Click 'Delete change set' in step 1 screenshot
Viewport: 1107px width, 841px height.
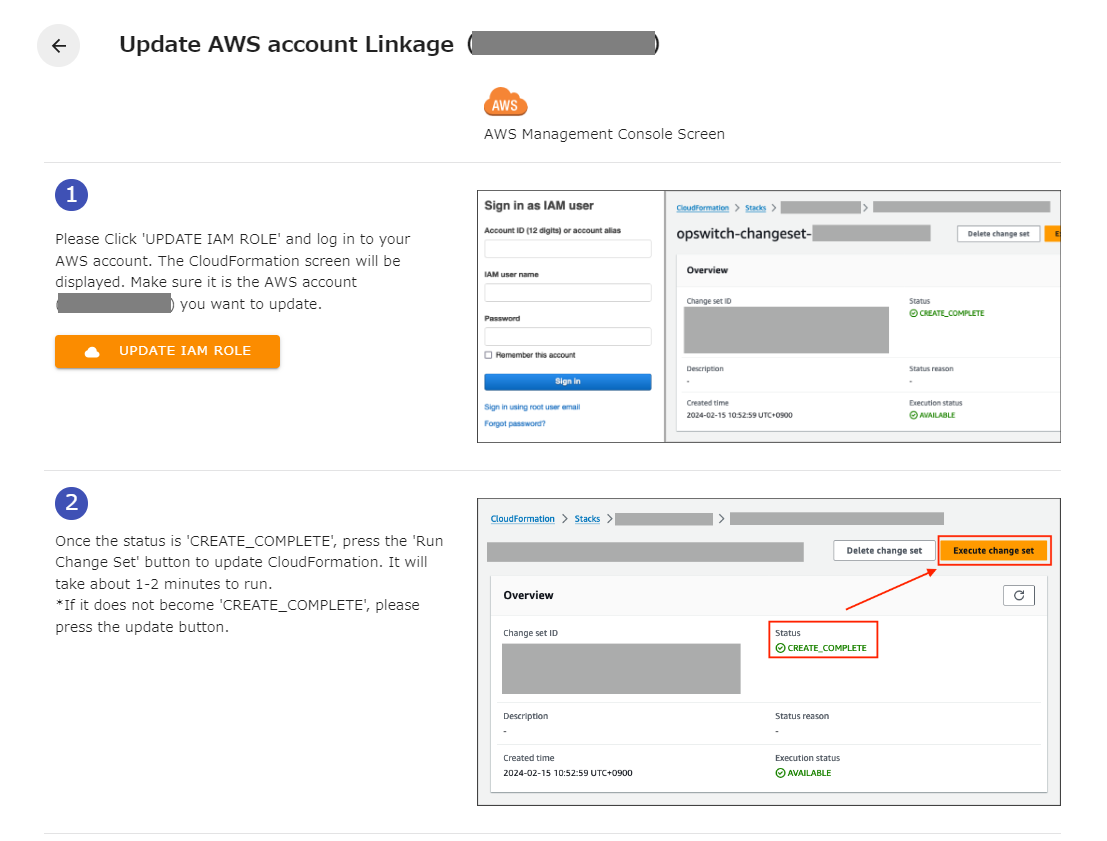click(998, 234)
